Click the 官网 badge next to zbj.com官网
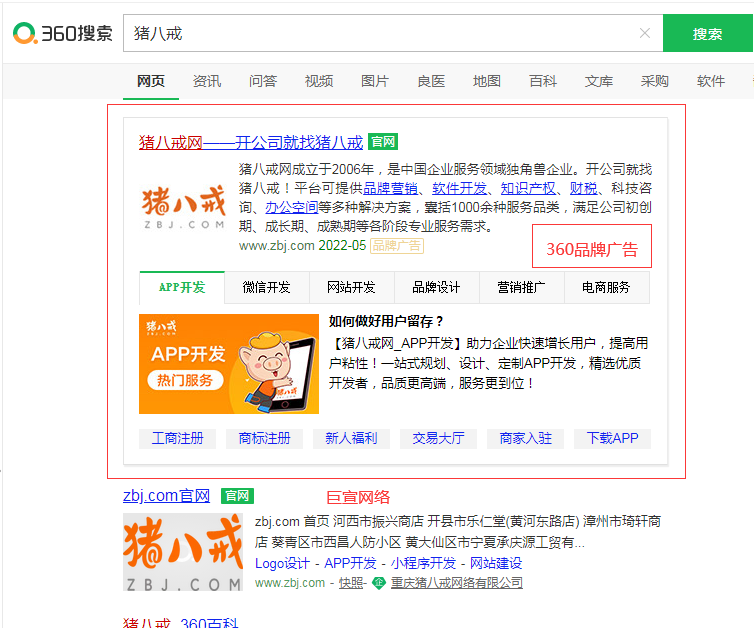This screenshot has height=628, width=754. point(237,496)
